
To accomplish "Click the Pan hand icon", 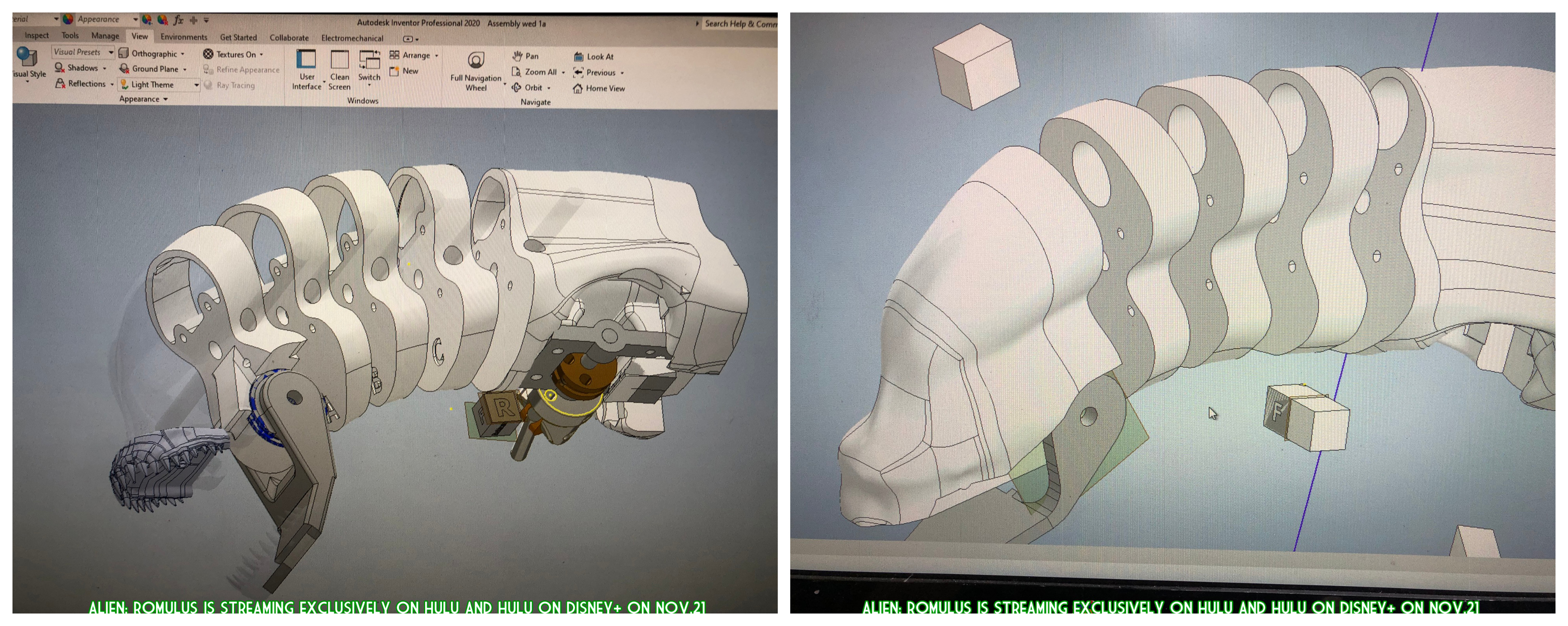I will [x=517, y=56].
